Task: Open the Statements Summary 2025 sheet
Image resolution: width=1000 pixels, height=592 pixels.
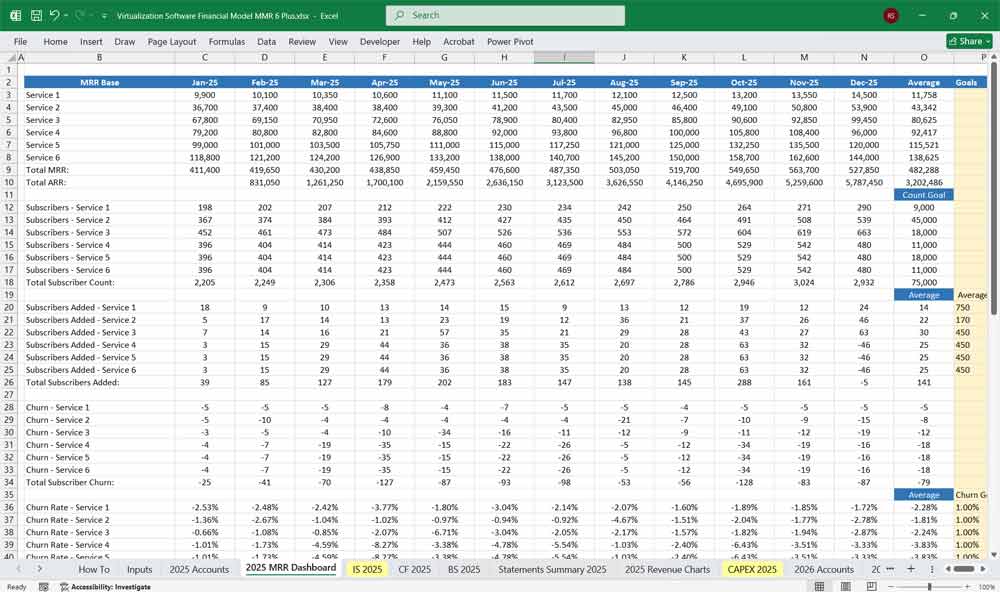Action: point(552,569)
